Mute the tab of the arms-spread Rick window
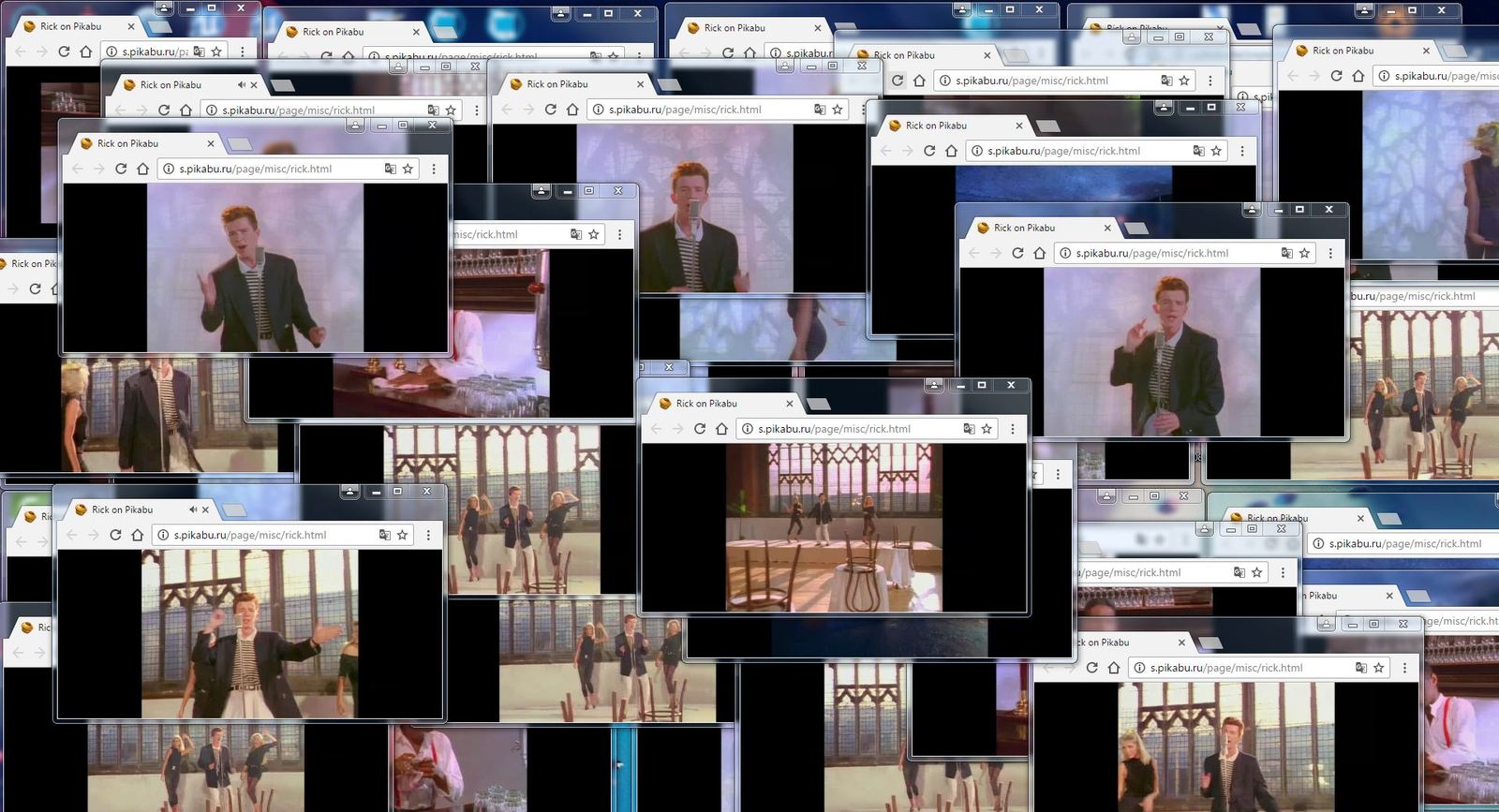Image resolution: width=1499 pixels, height=812 pixels. (x=192, y=509)
